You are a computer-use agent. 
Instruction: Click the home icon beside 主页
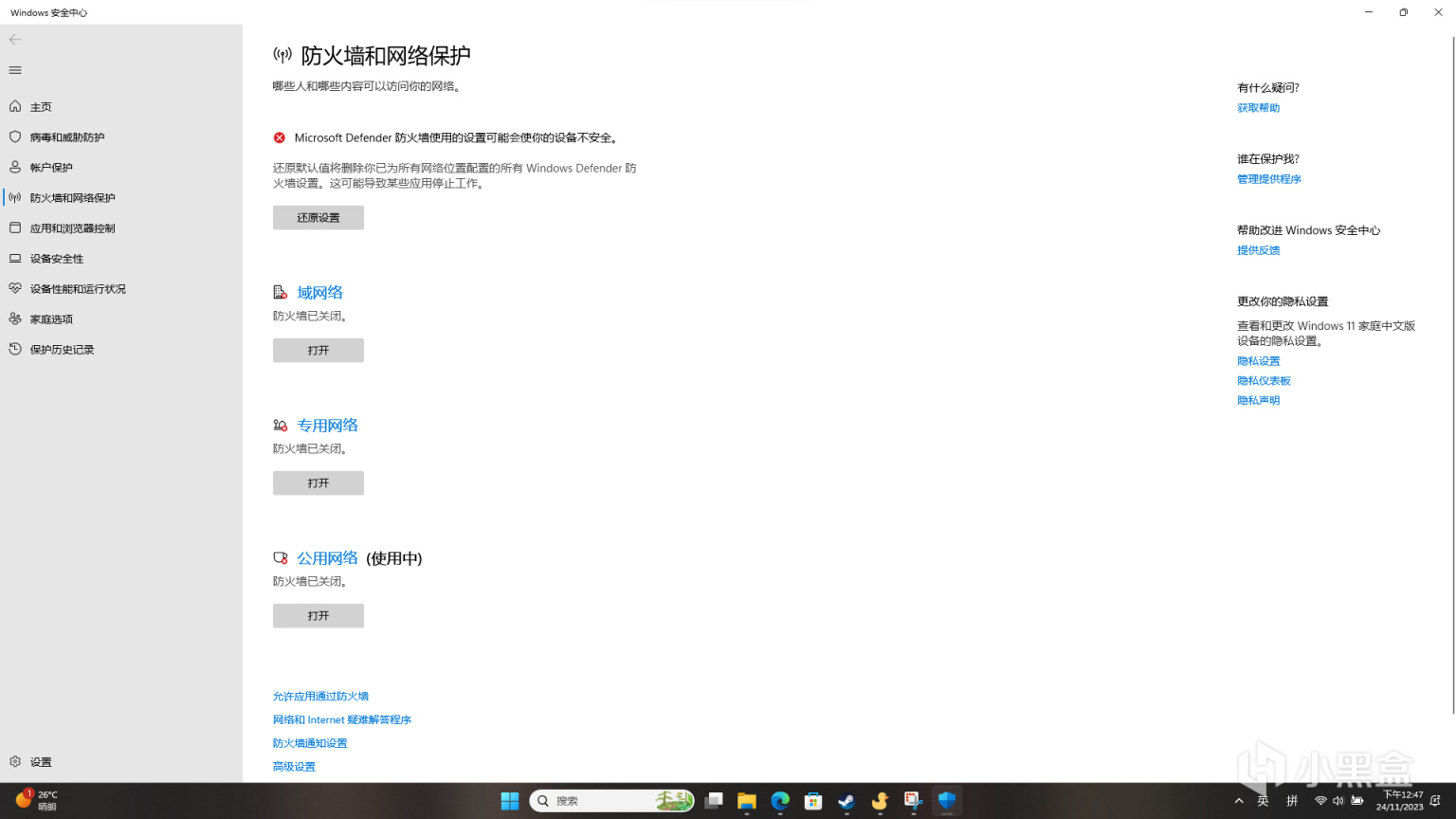point(15,106)
